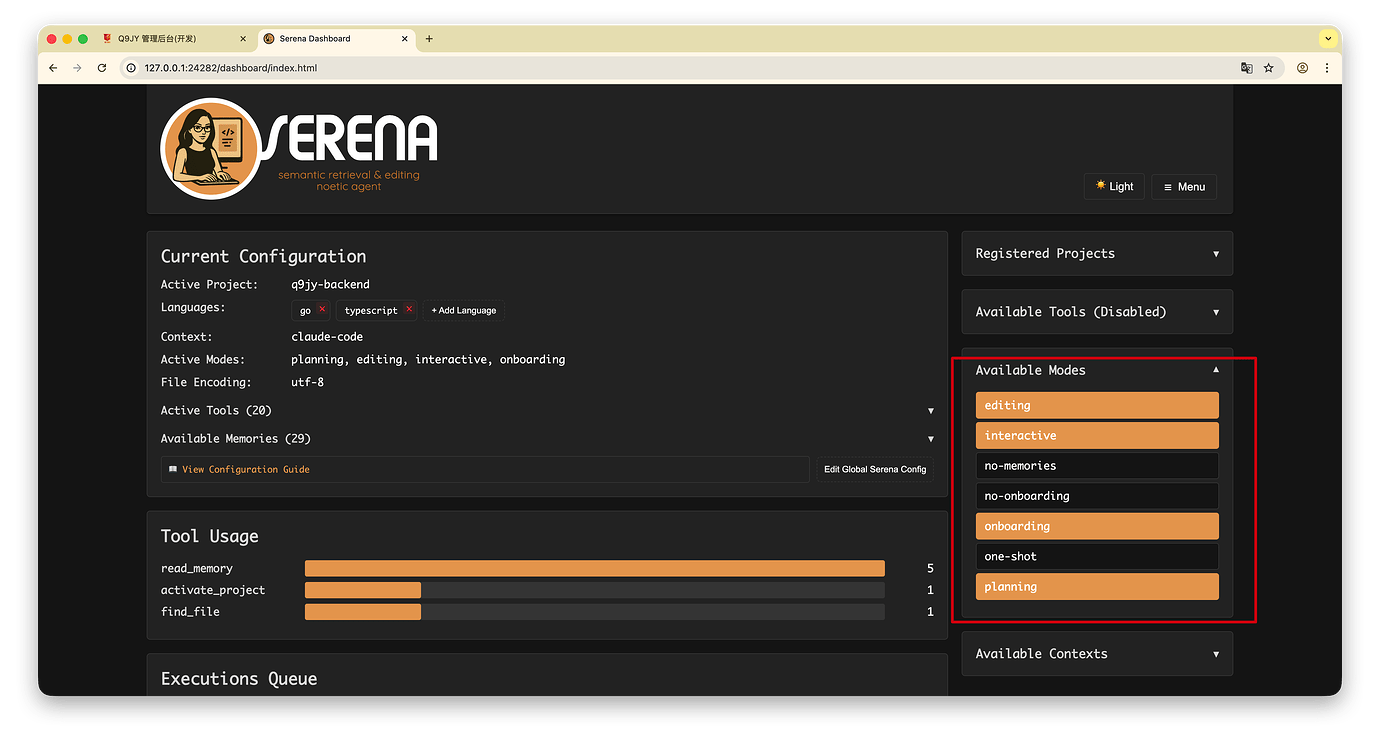Toggle the editing mode

[1097, 405]
